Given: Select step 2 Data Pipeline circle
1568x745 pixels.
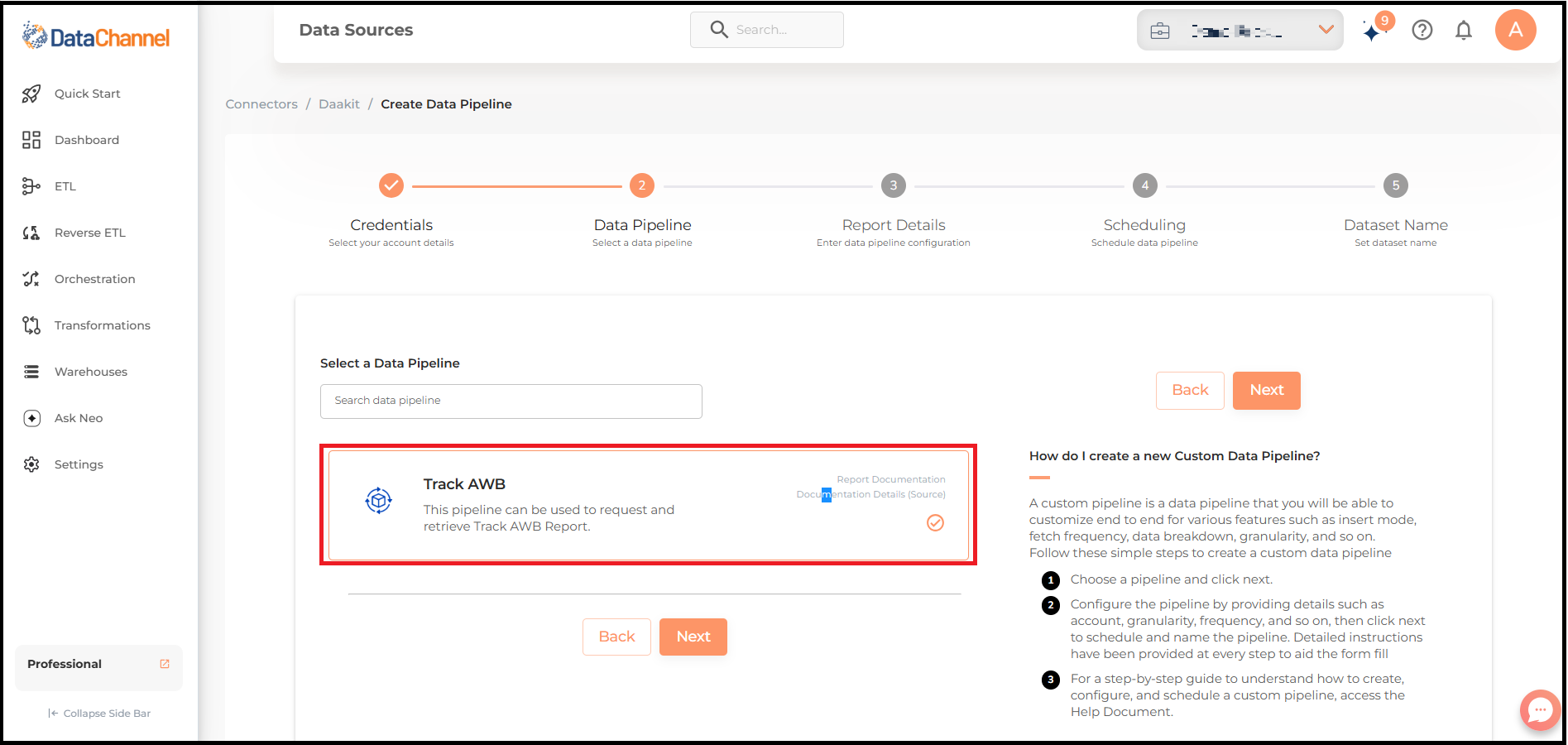Looking at the screenshot, I should (x=642, y=185).
